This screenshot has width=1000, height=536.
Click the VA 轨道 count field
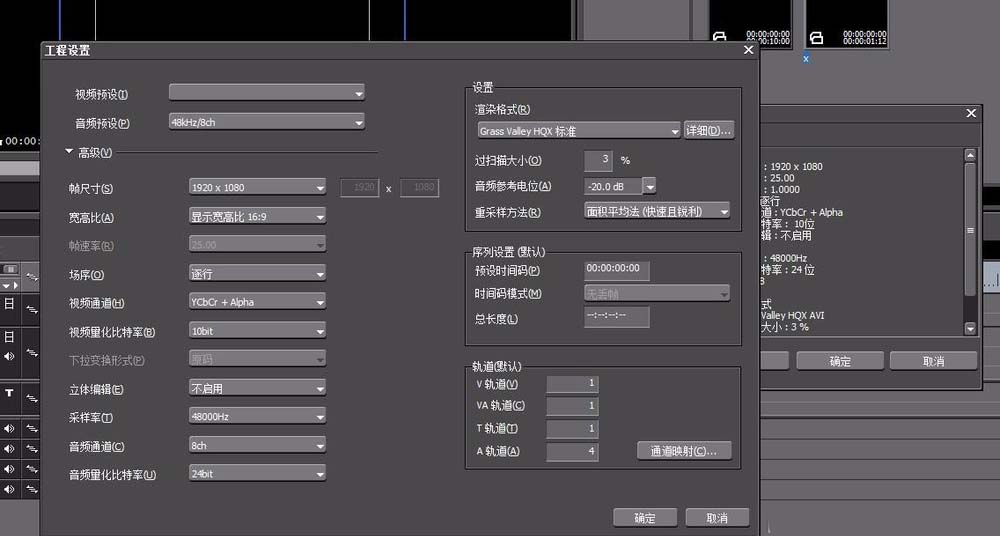[x=572, y=406]
